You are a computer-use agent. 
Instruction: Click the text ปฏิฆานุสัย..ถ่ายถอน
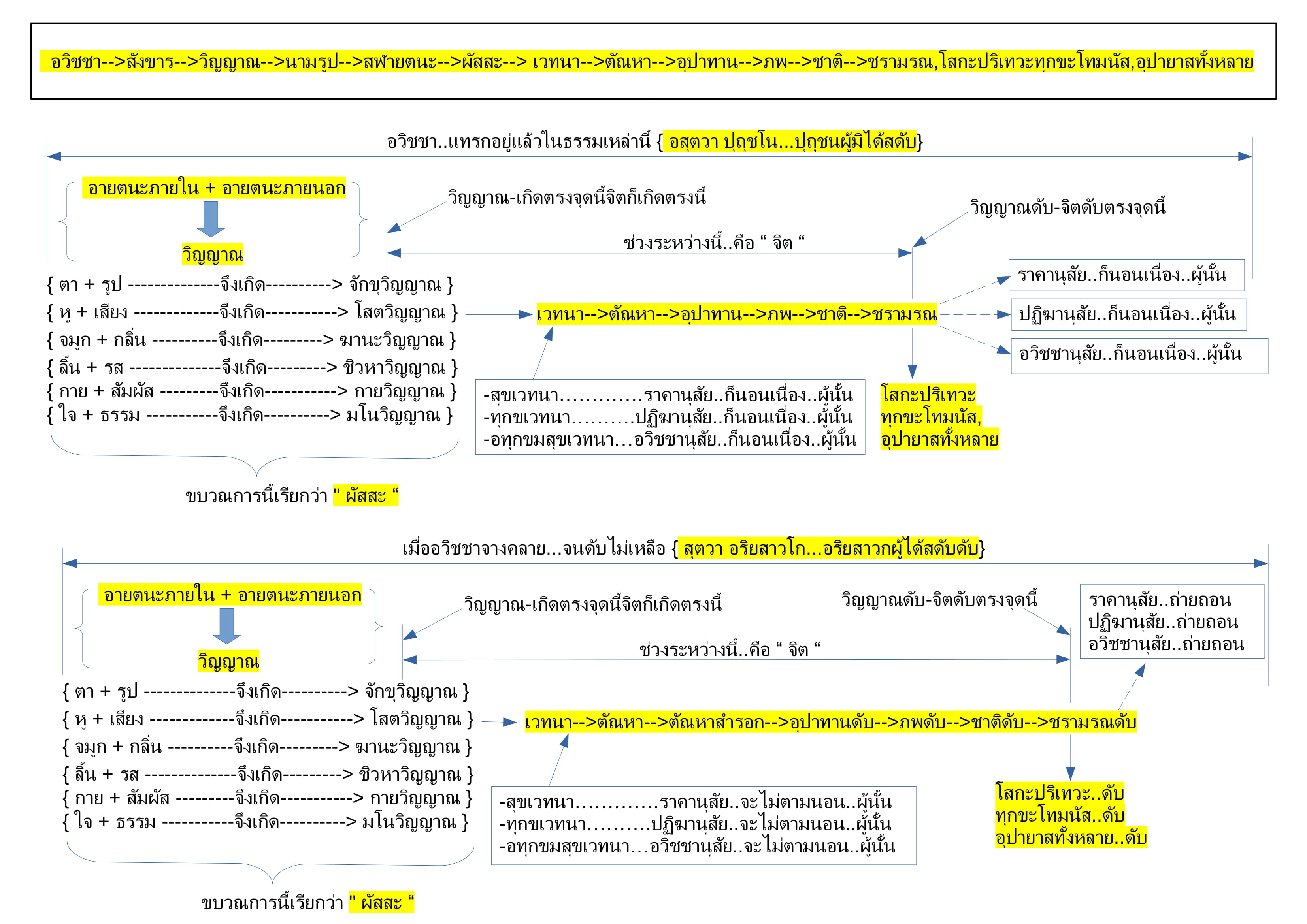pyautogui.click(x=1163, y=622)
